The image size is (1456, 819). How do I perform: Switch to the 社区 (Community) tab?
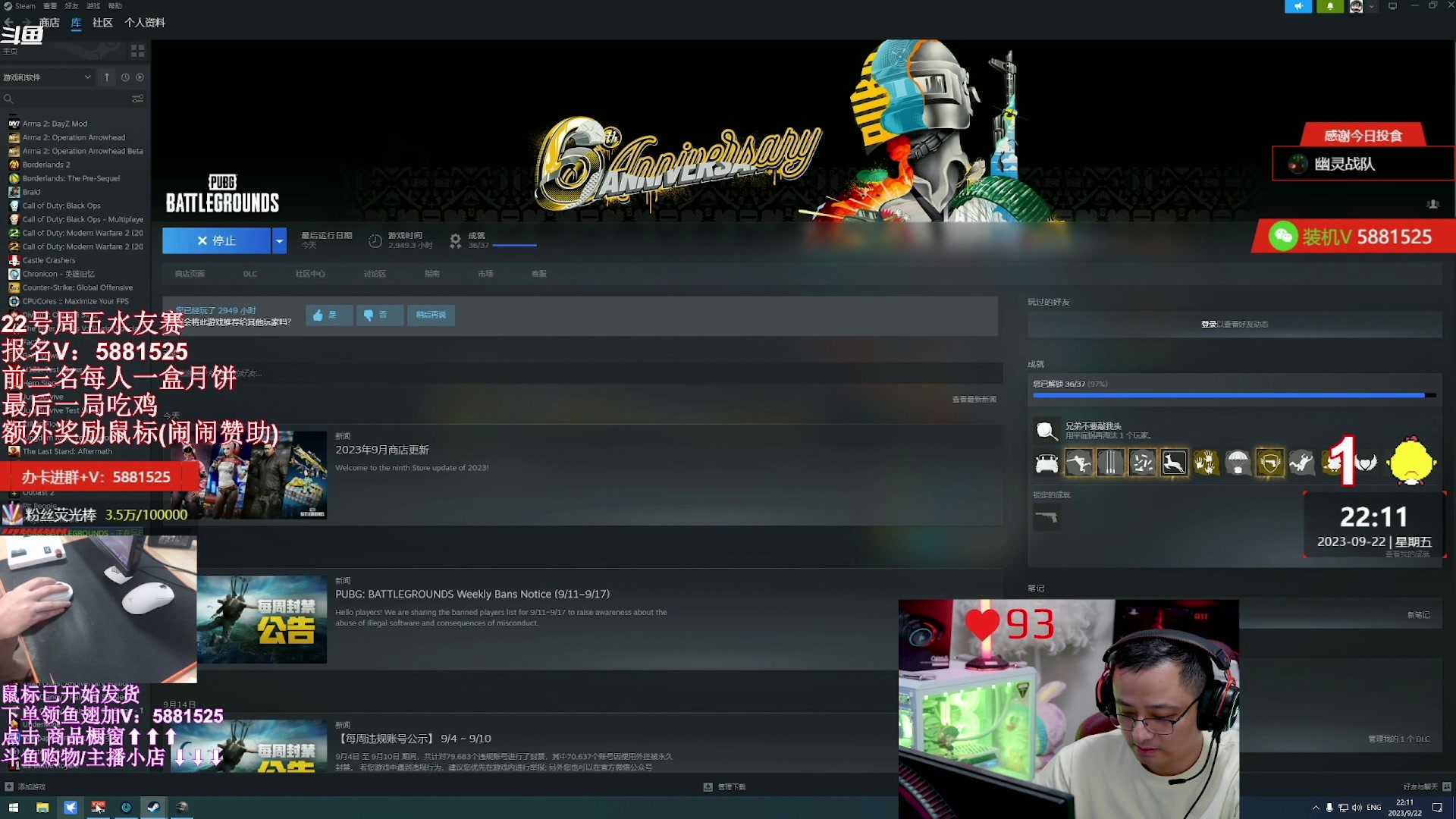pos(102,23)
